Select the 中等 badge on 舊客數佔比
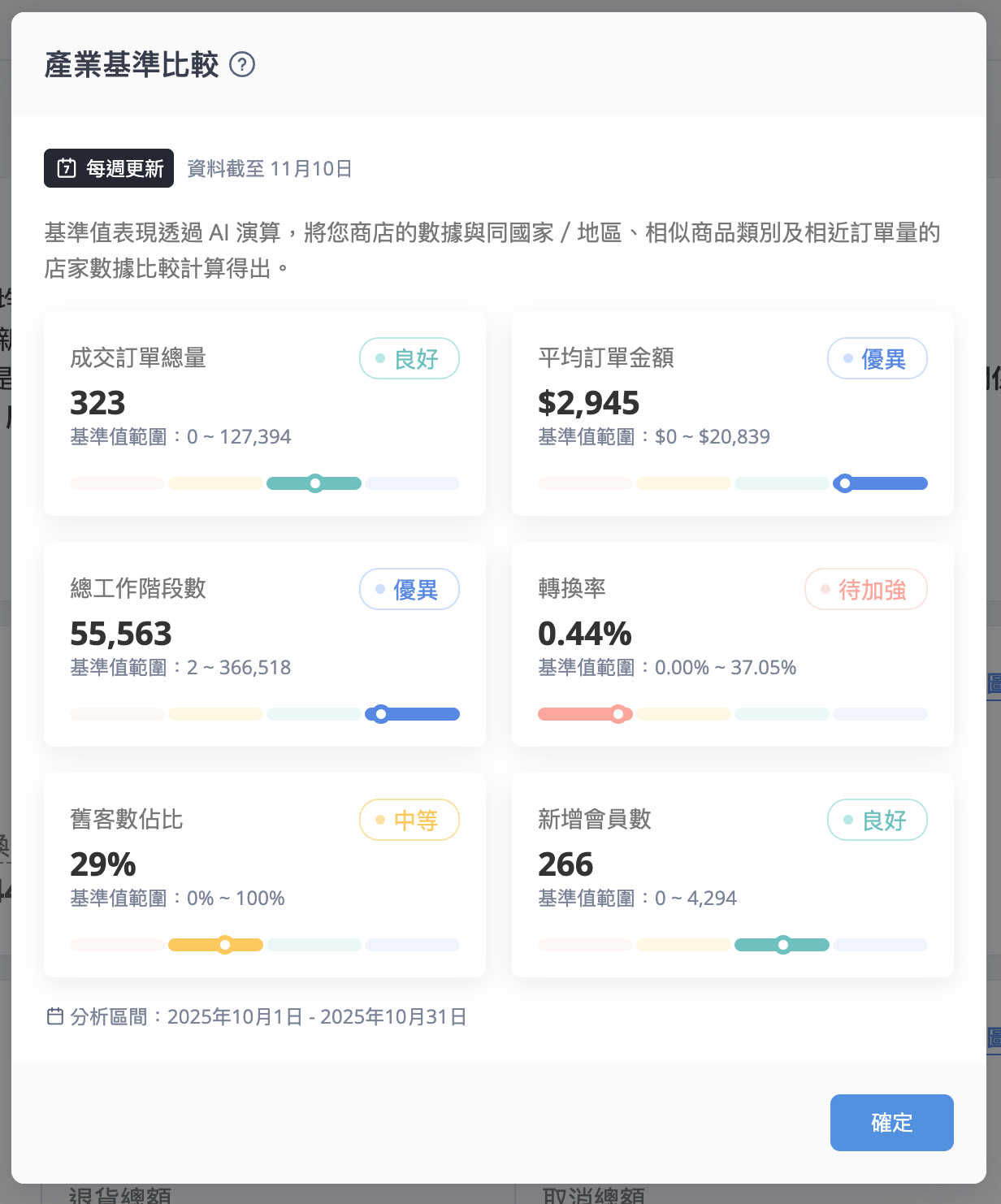Screen dimensions: 1001x1204 pyautogui.click(x=409, y=820)
